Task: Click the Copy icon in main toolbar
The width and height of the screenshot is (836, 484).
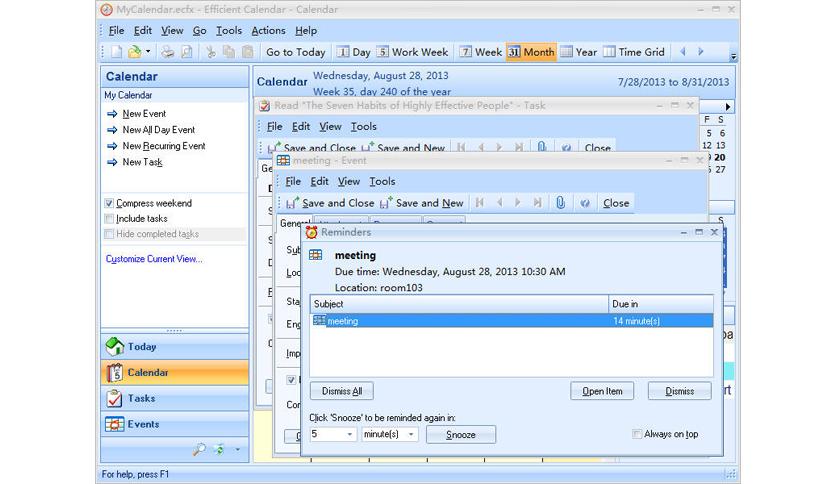Action: 229,52
